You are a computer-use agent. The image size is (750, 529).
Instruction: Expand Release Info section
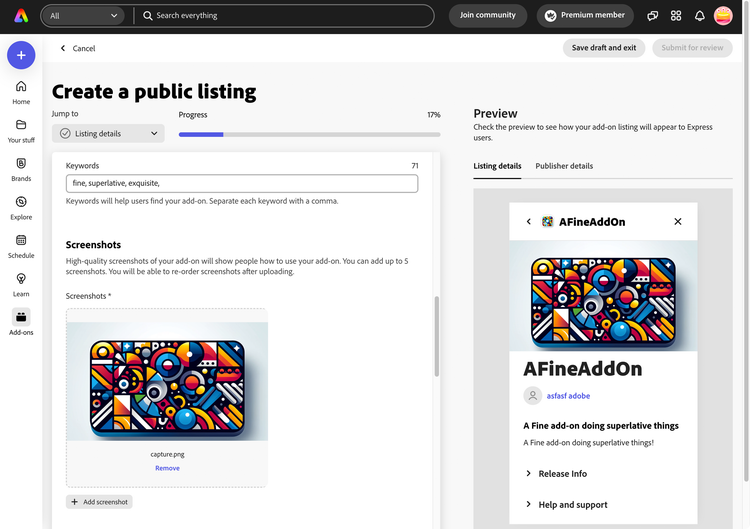(x=557, y=474)
